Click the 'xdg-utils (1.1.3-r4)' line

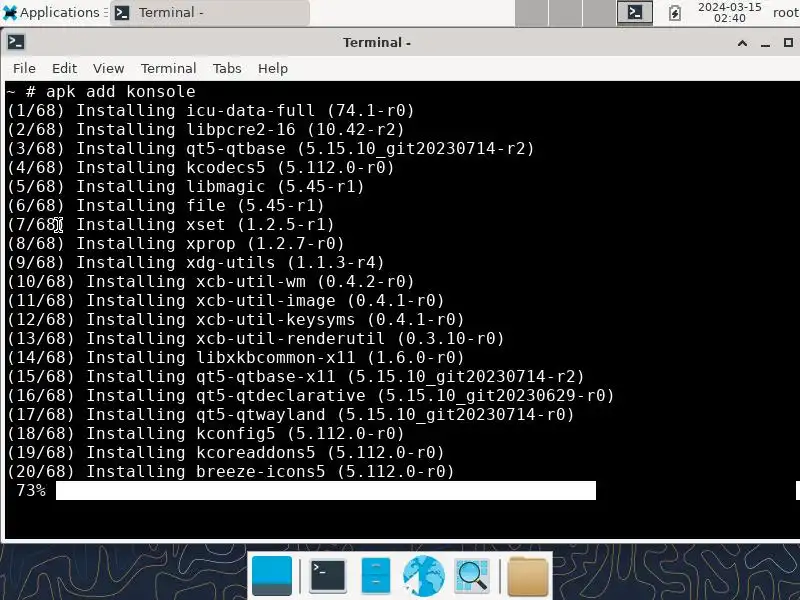(195, 262)
